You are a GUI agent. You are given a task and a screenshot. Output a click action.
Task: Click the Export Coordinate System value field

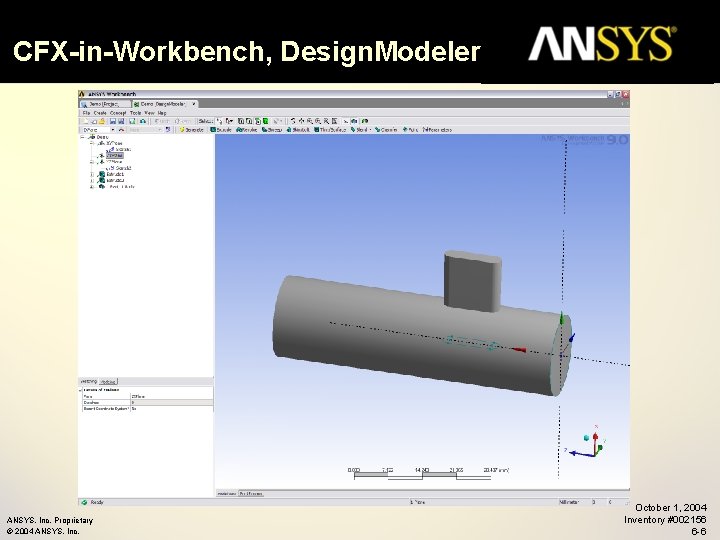pyautogui.click(x=172, y=408)
